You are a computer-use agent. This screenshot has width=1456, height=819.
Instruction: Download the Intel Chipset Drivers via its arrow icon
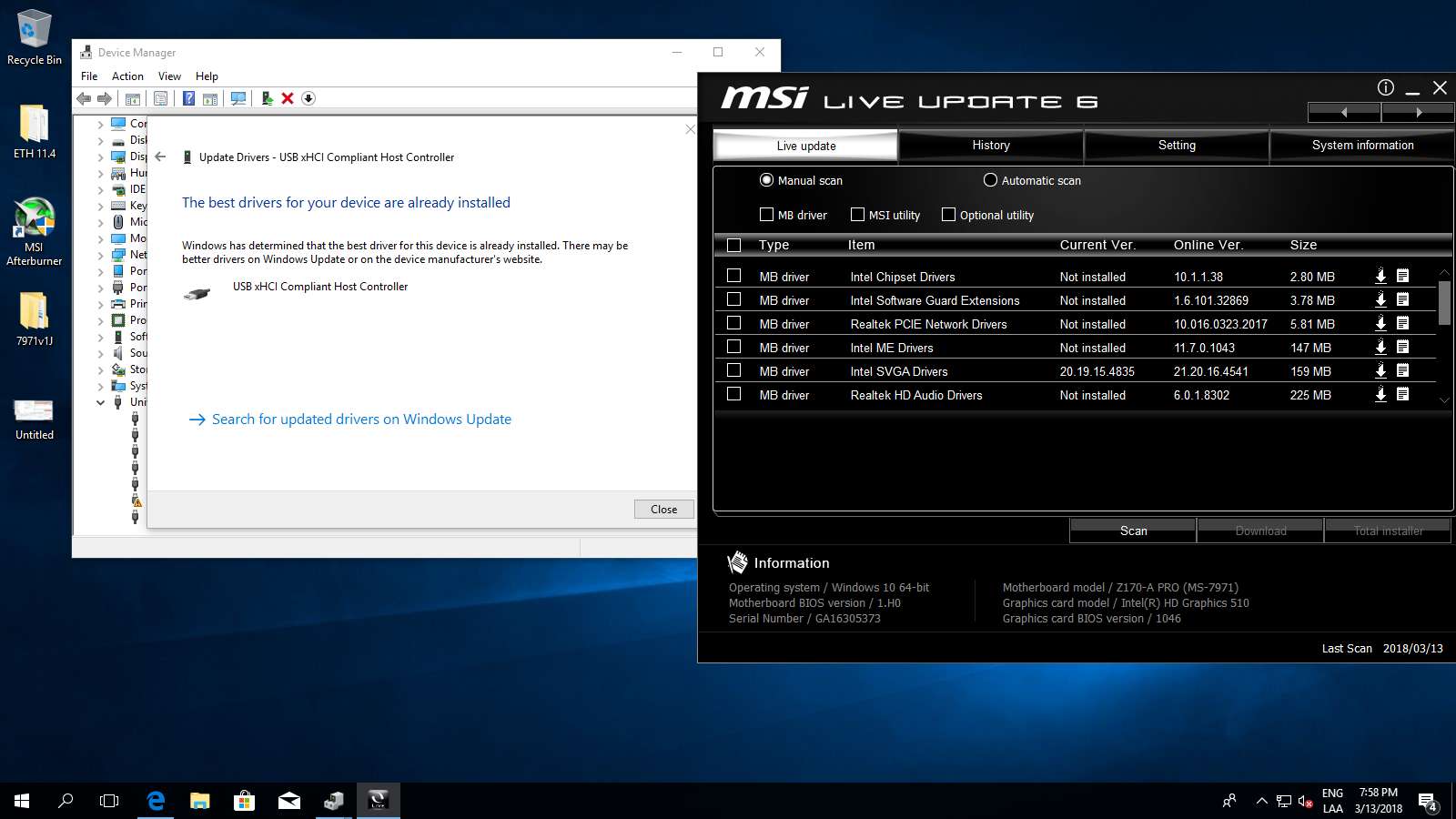tap(1380, 276)
